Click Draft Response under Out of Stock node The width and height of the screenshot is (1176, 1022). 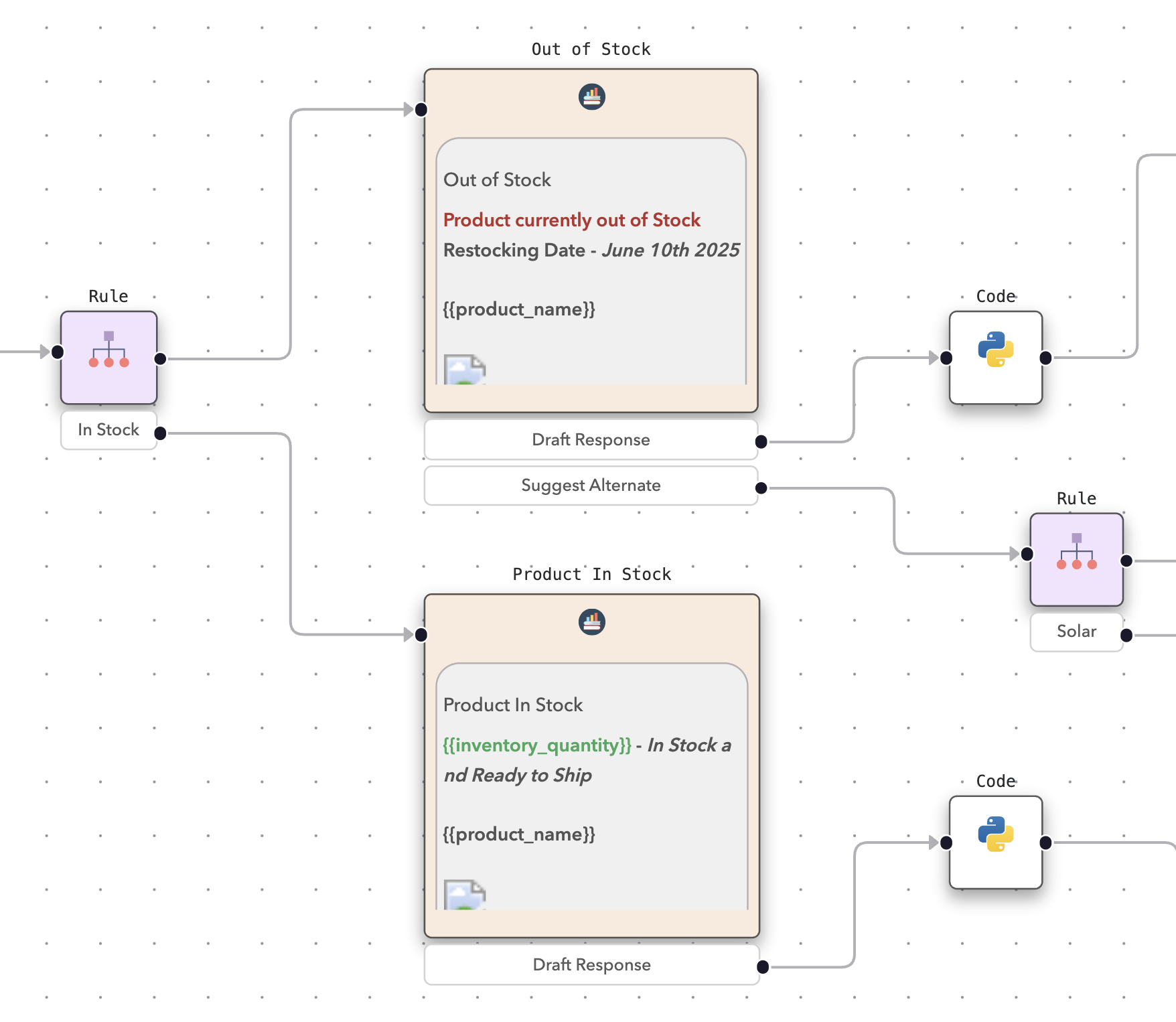tap(591, 440)
